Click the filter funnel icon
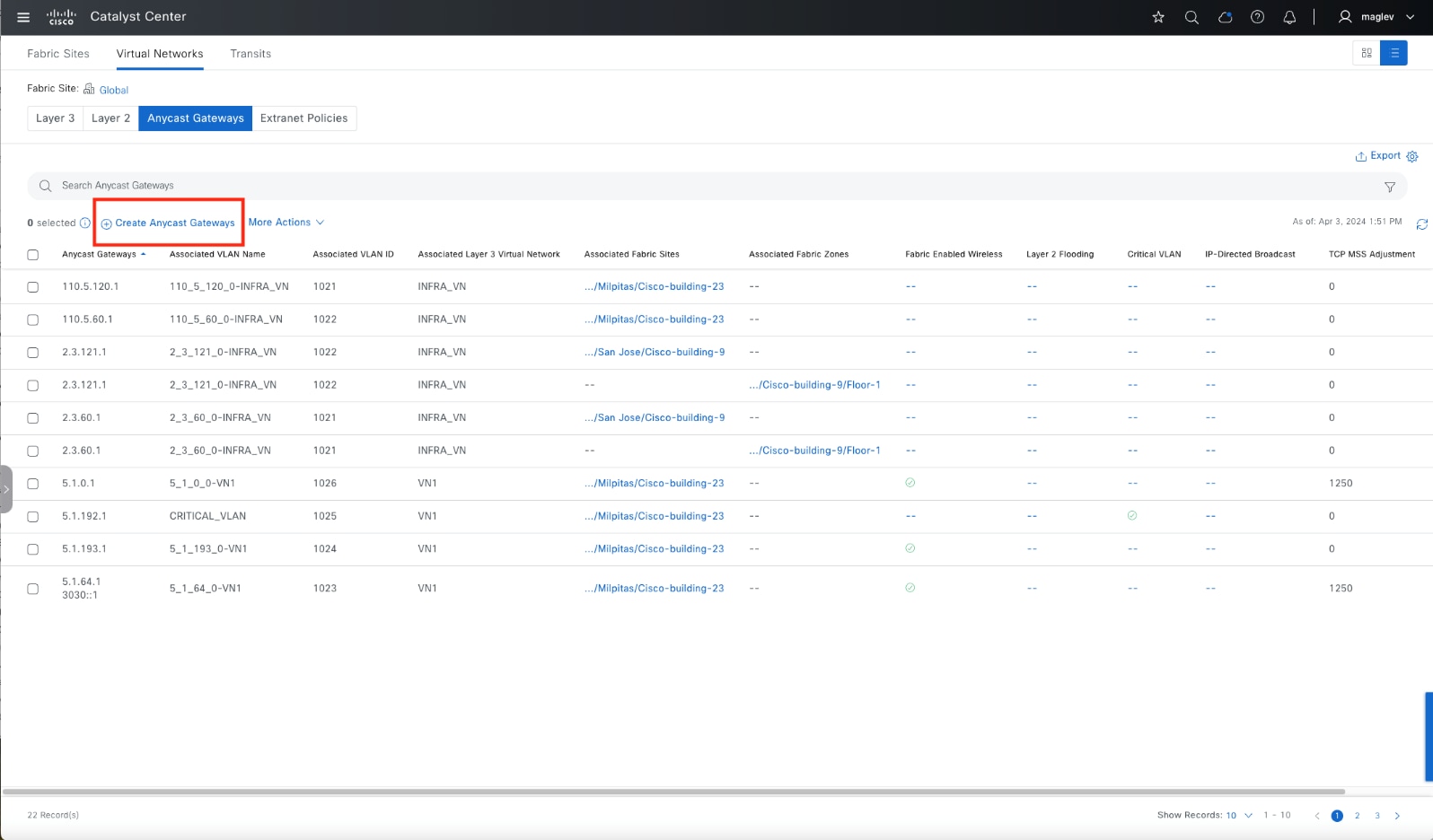Image resolution: width=1433 pixels, height=840 pixels. [x=1389, y=187]
